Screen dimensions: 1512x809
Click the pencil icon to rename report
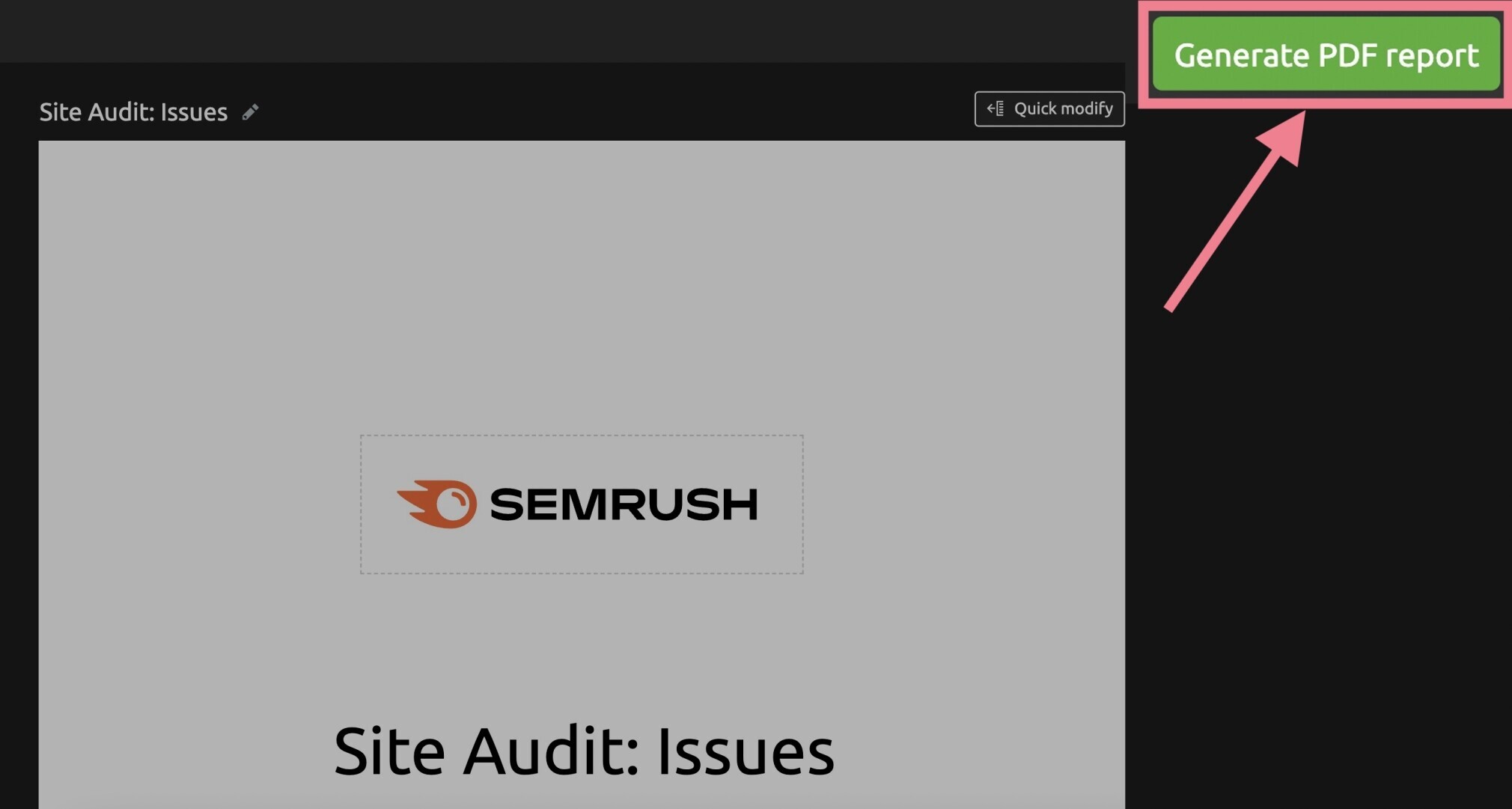pos(250,112)
